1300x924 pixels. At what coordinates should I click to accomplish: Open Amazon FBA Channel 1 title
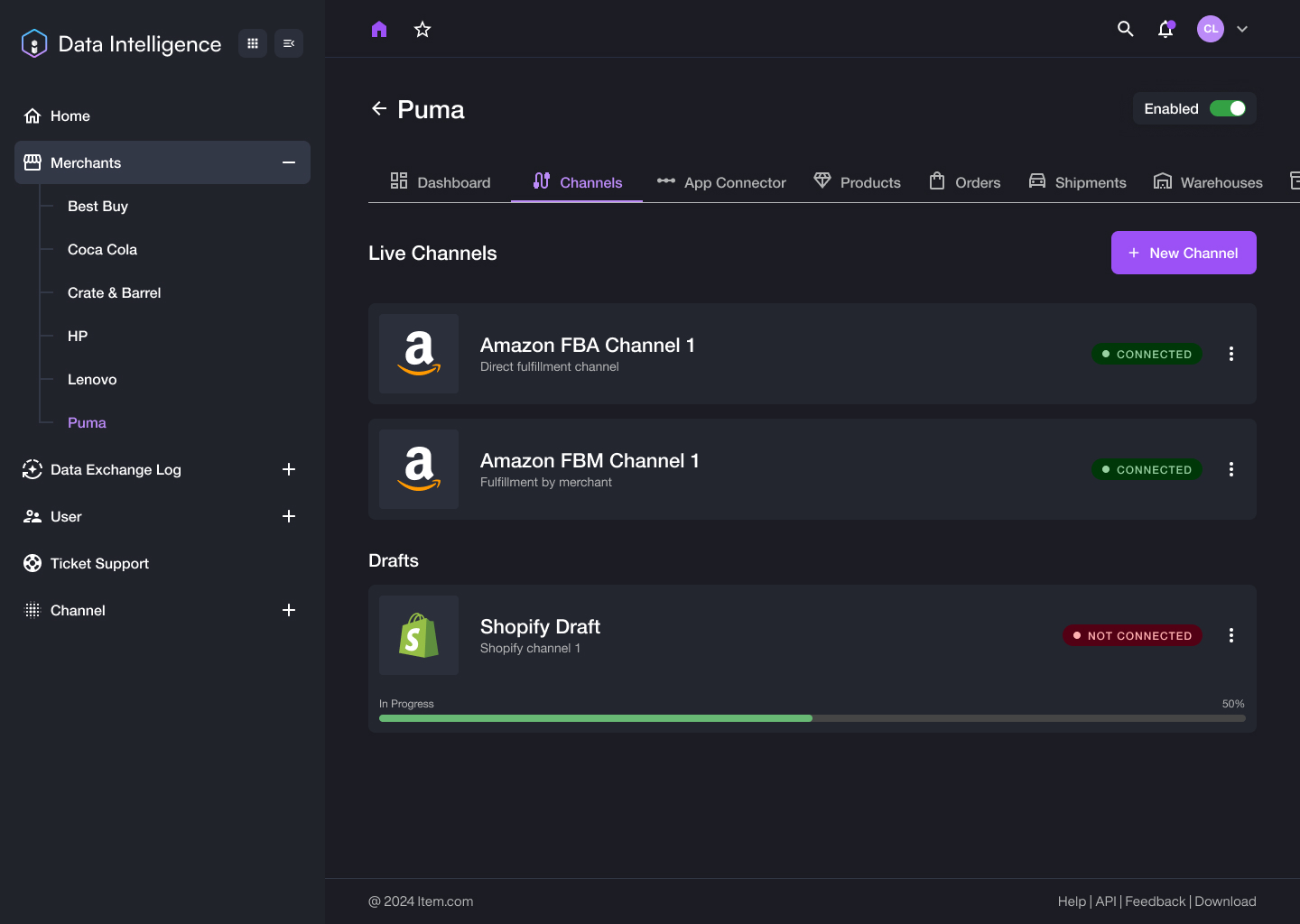[x=588, y=346]
